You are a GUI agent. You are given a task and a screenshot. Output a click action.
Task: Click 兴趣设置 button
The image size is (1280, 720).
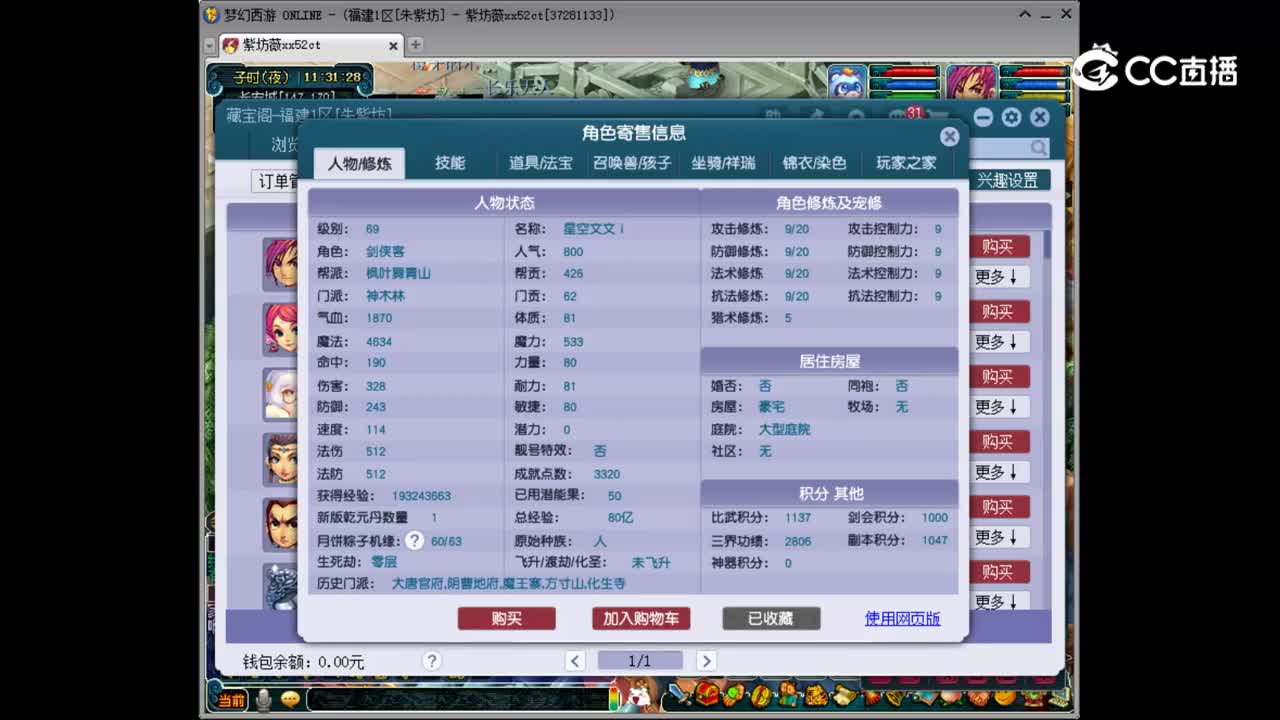pyautogui.click(x=1008, y=181)
